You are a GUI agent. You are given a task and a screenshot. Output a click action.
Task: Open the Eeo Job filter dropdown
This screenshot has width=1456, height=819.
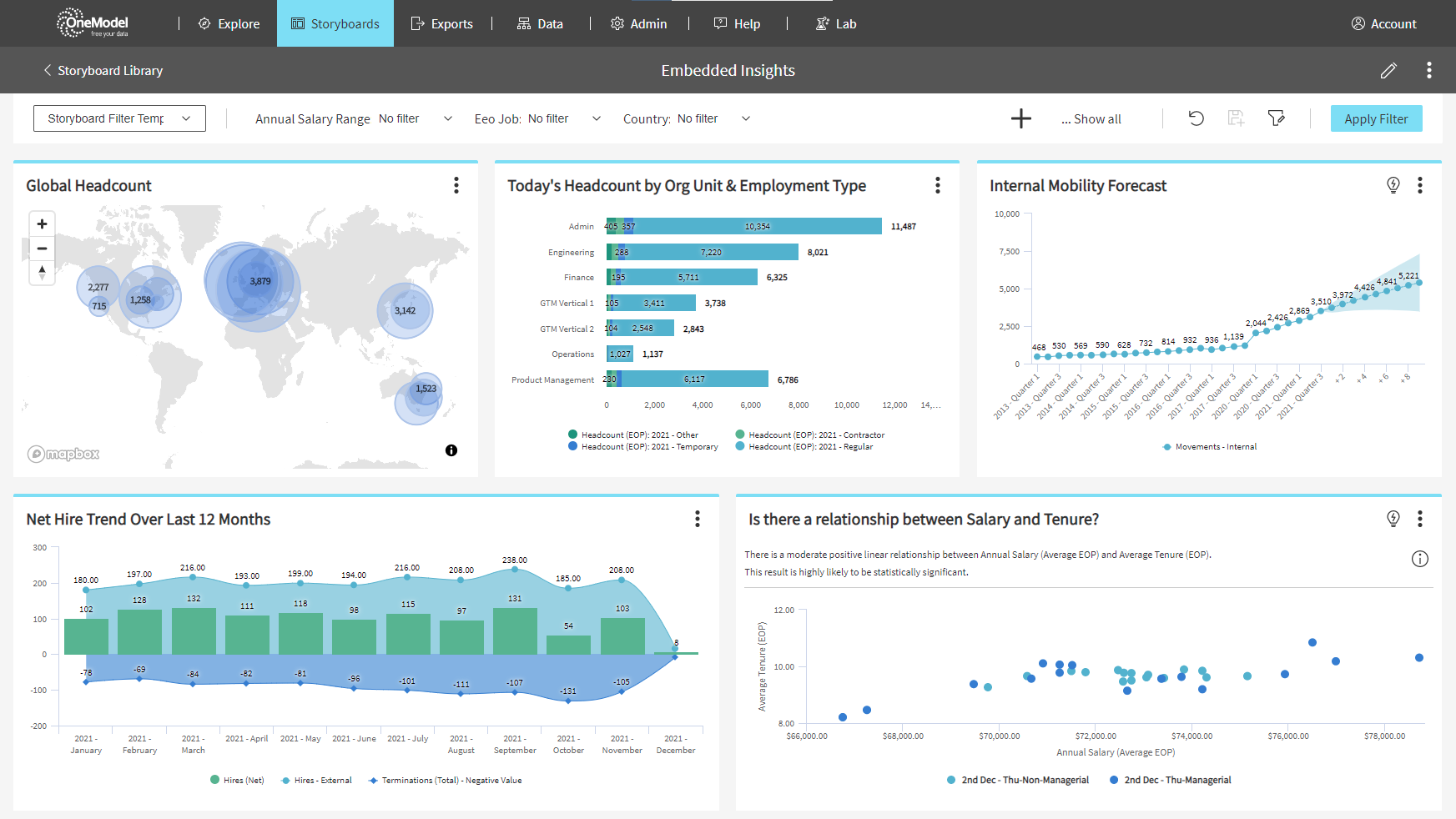596,118
